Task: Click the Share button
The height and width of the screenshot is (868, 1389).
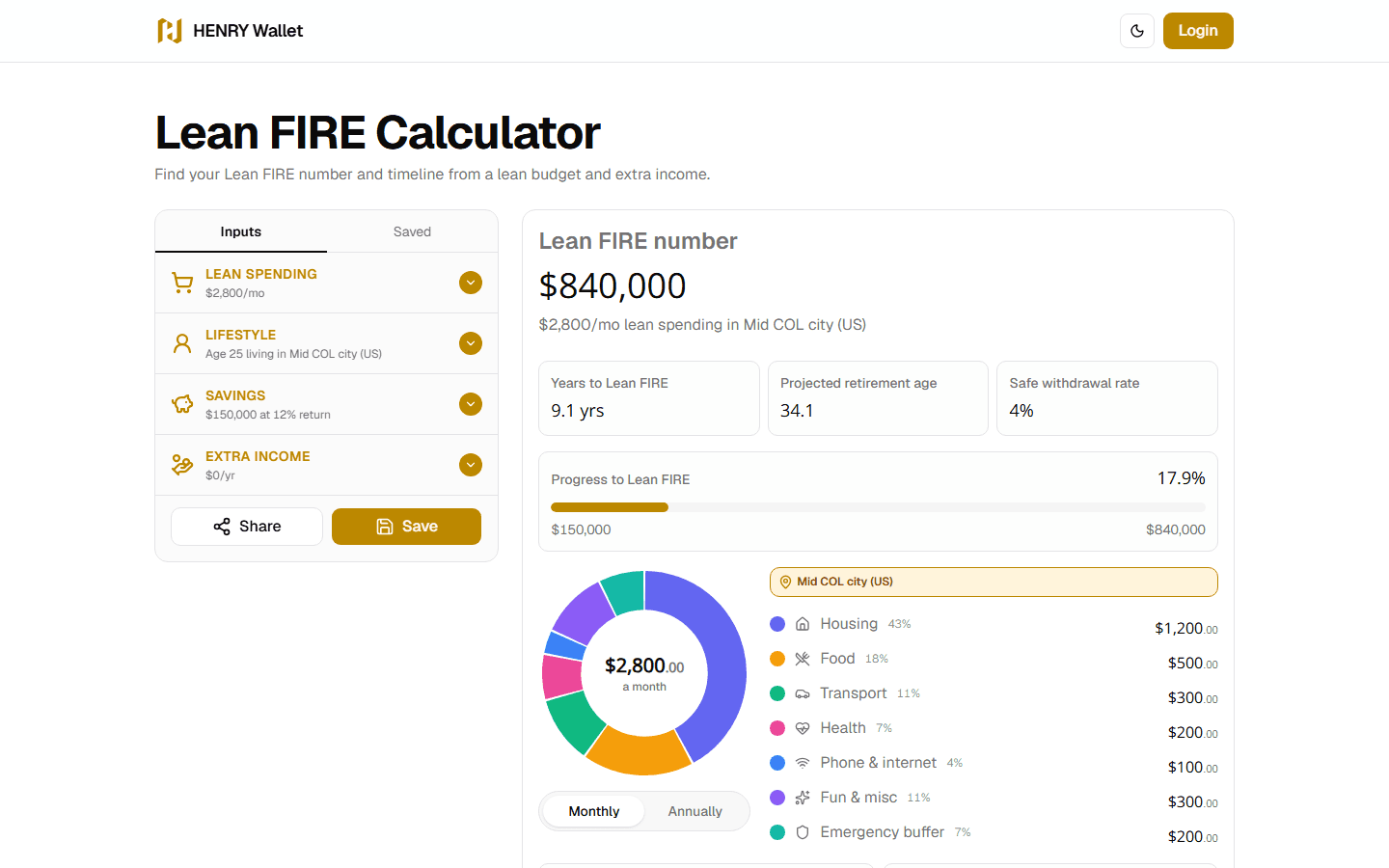Action: tap(247, 527)
